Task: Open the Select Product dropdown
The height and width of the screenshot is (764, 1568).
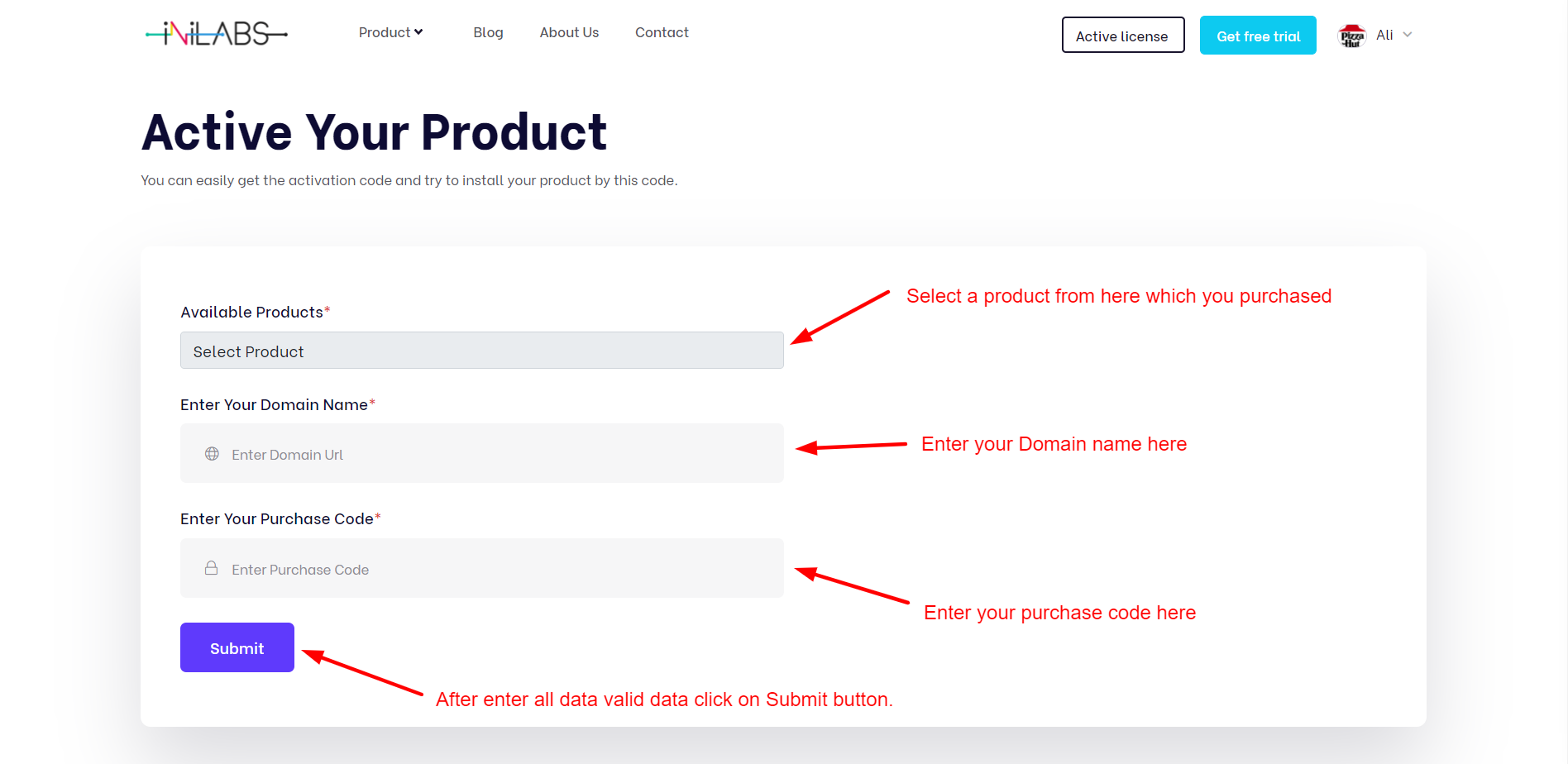Action: coord(481,351)
